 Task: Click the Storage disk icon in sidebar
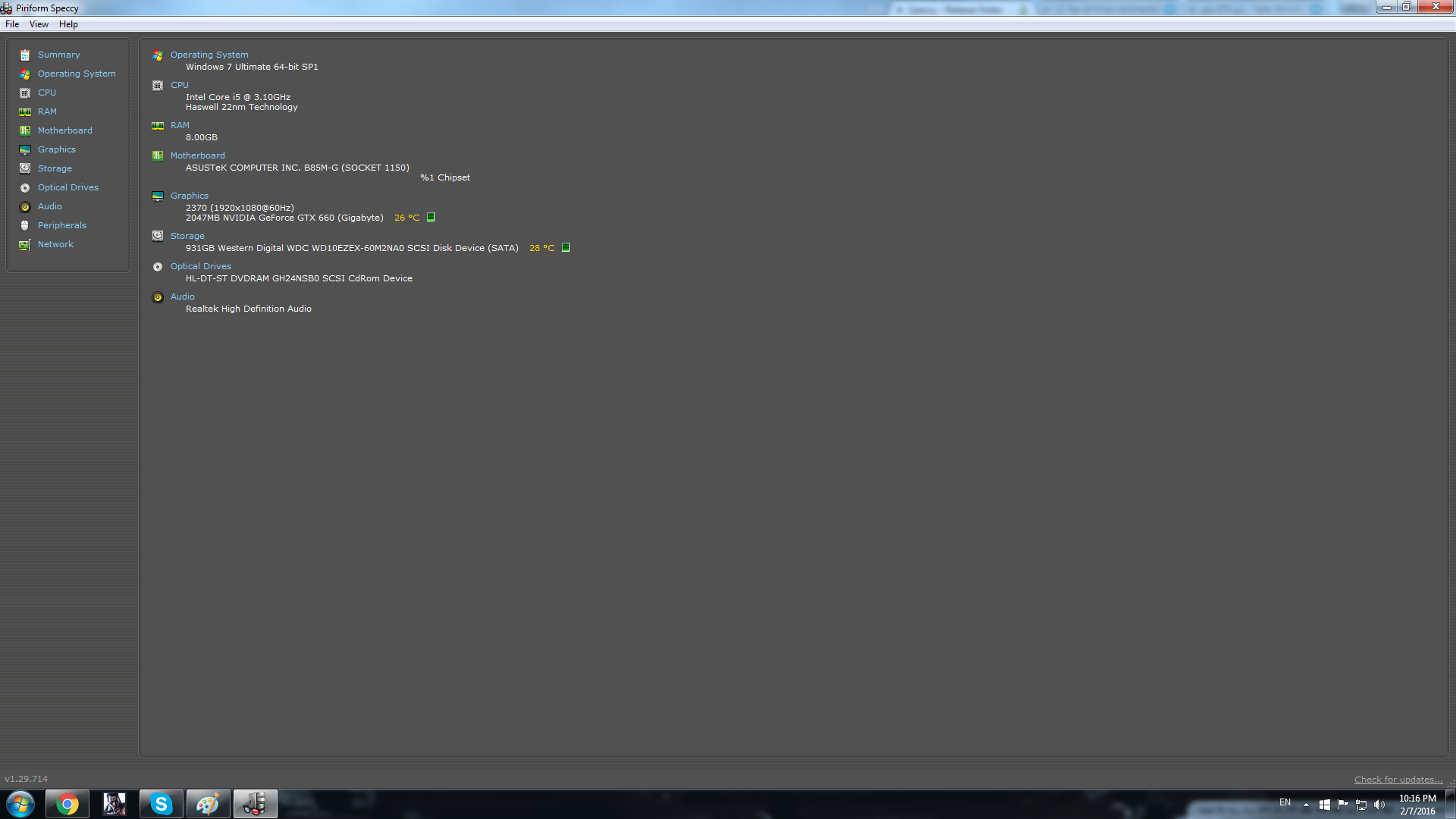25,168
